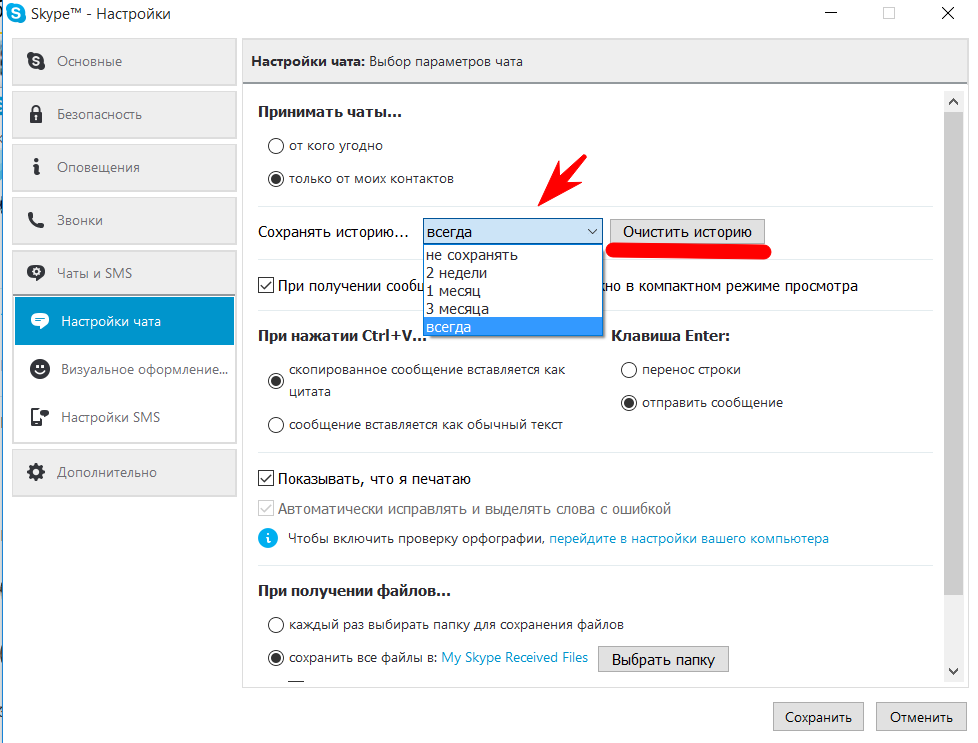Screen dimensions: 978x743
Task: Click the Сохранить button
Action: coord(817,717)
